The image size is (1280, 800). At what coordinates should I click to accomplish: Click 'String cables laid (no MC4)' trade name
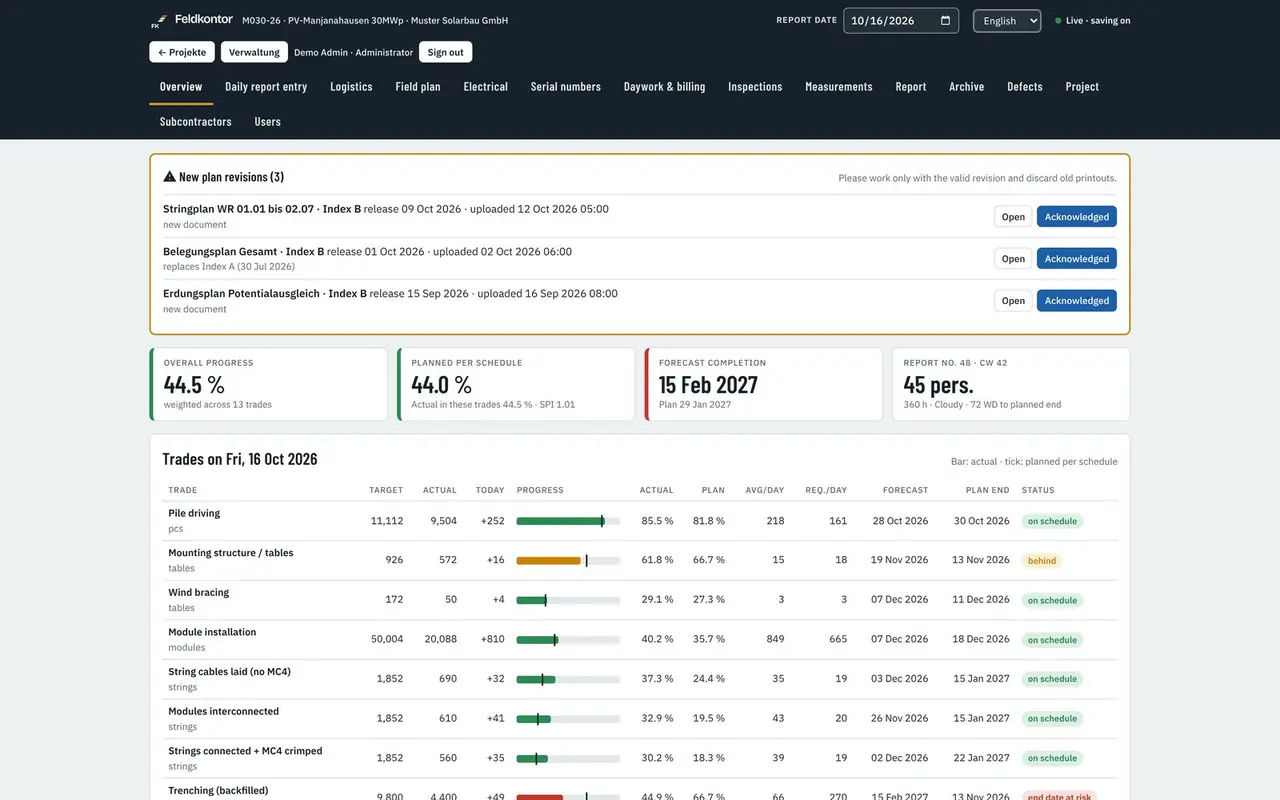[229, 672]
